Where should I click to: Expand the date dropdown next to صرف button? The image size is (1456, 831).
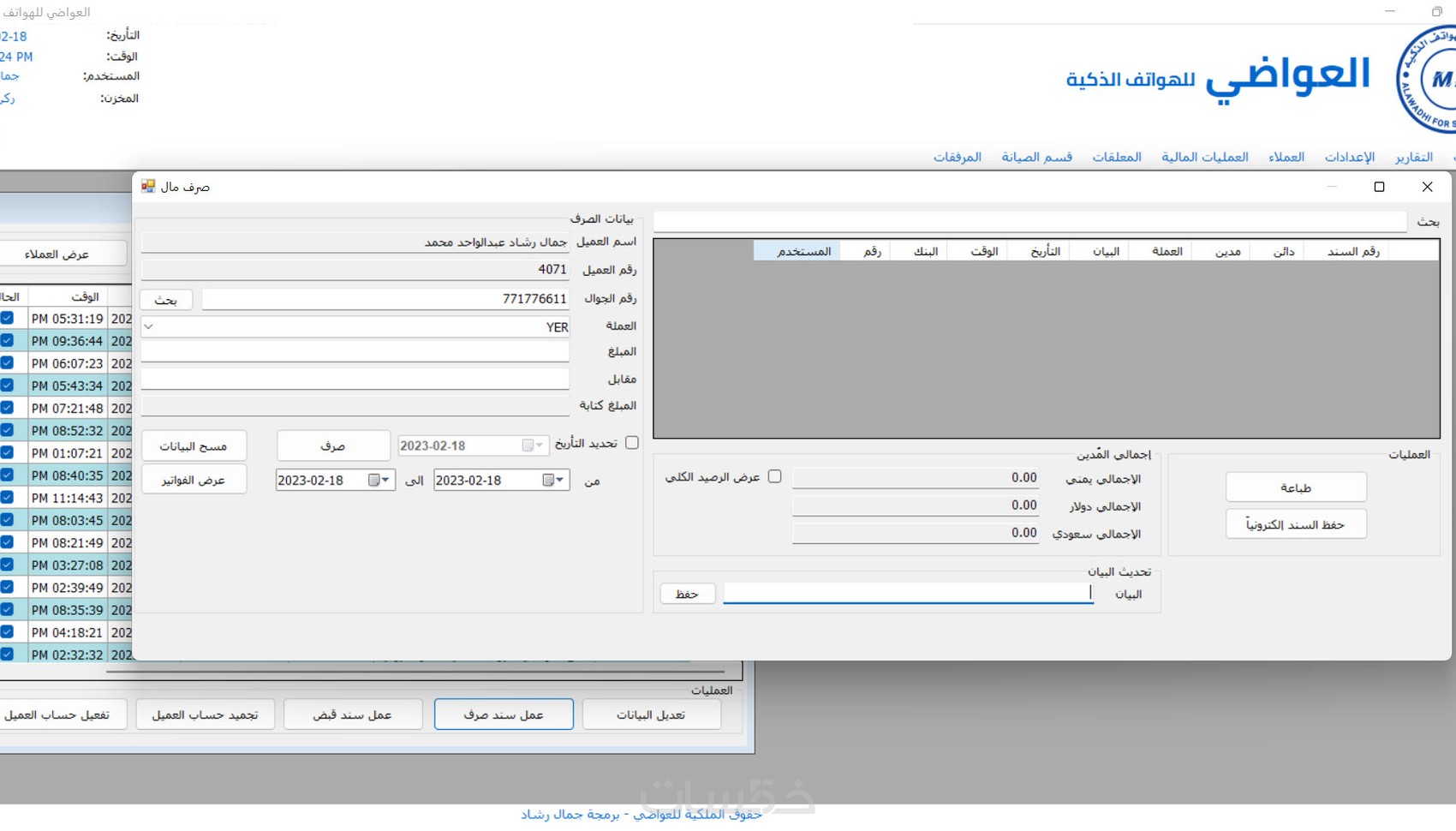pyautogui.click(x=540, y=445)
